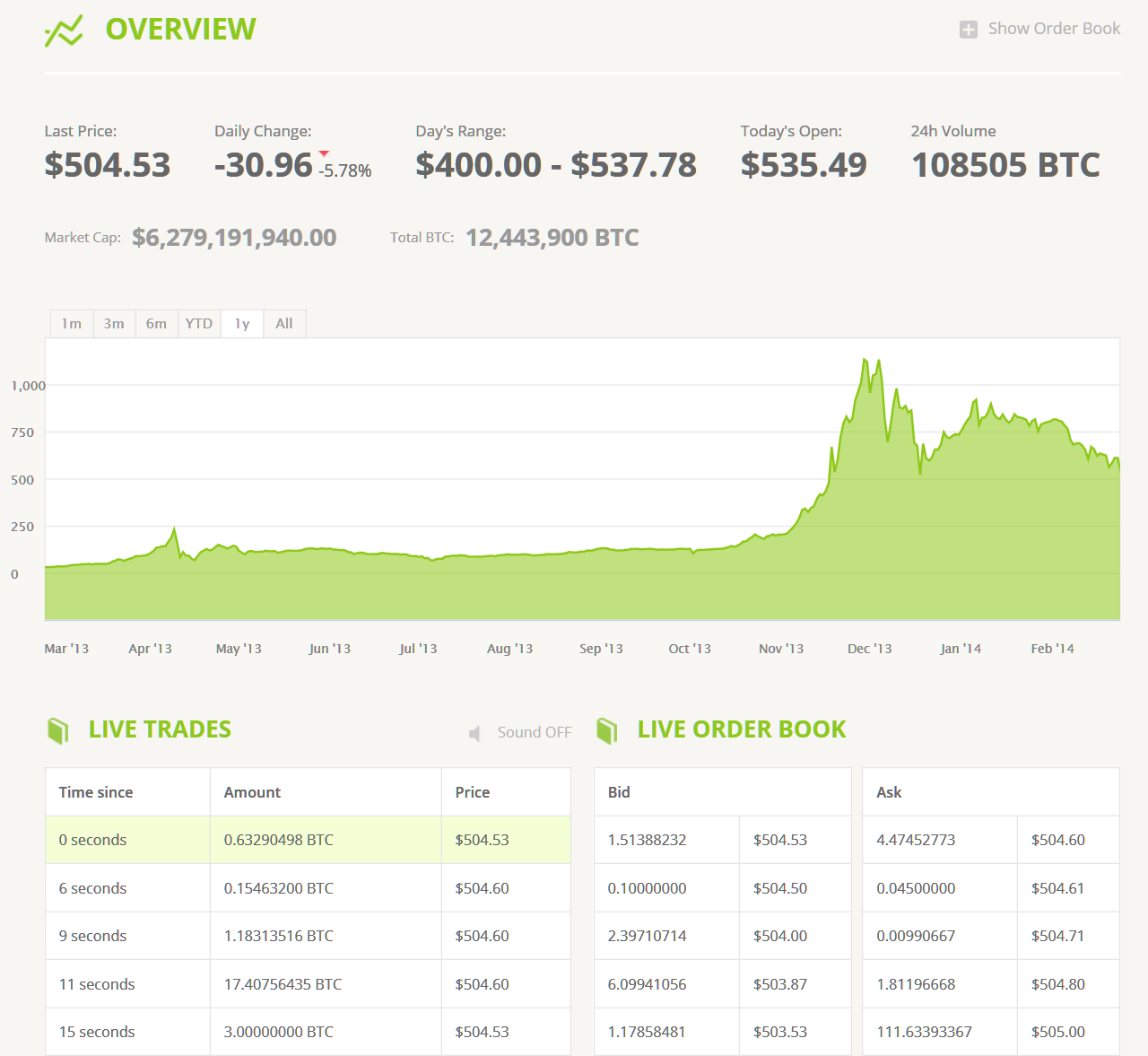Click the Overview chart line icon

tap(64, 31)
